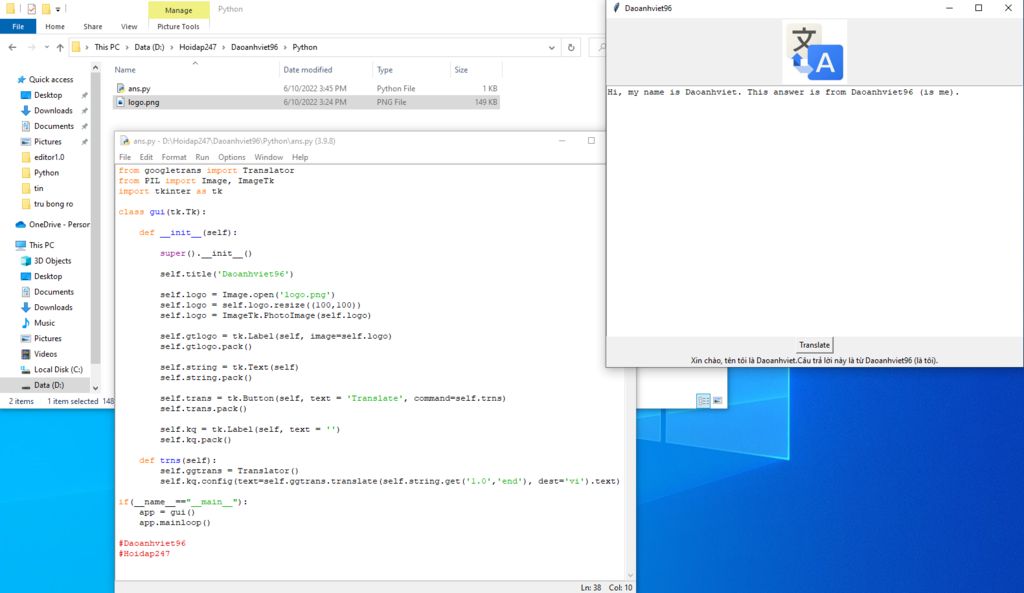Screen dimensions: 1024x593
Task: Switch Explorer to details view via status bar icon
Action: (703, 400)
